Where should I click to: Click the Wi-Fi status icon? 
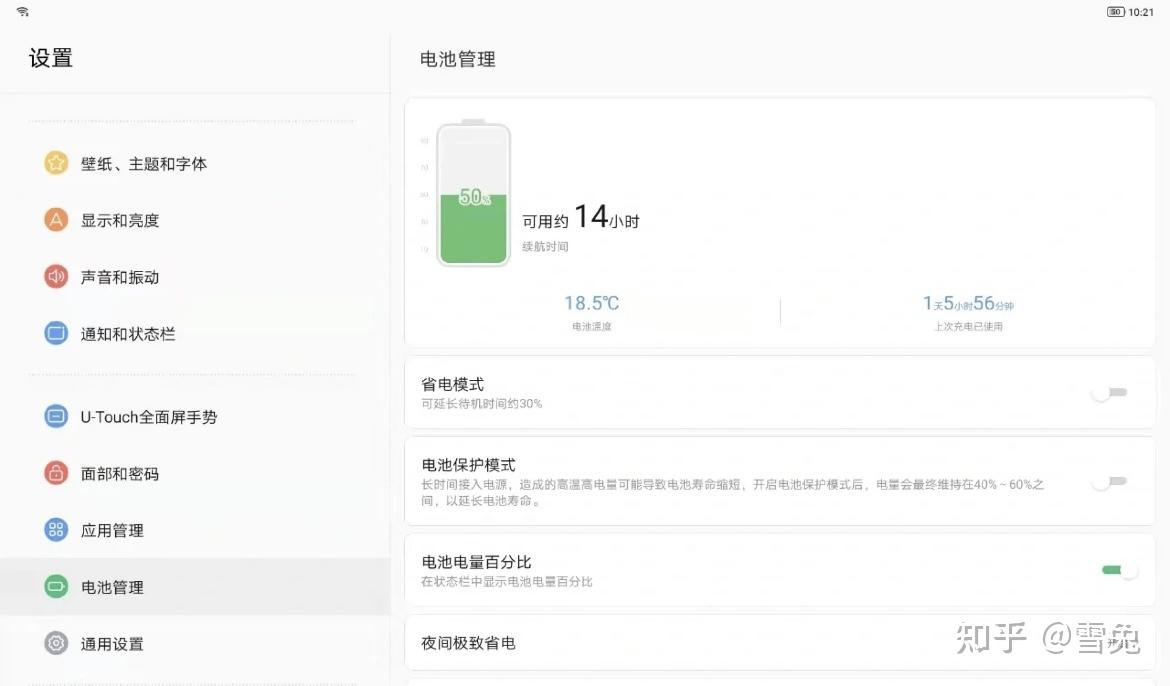click(x=22, y=11)
